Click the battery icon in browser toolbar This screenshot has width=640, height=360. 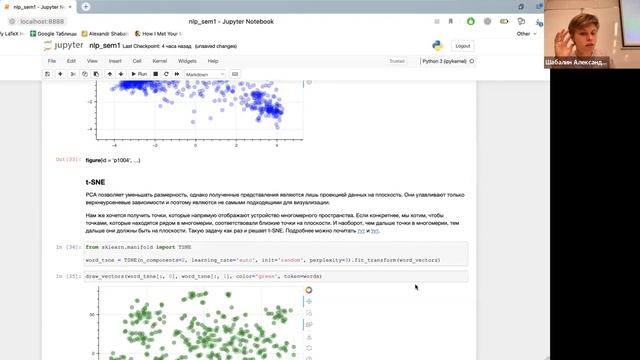pyautogui.click(x=504, y=21)
